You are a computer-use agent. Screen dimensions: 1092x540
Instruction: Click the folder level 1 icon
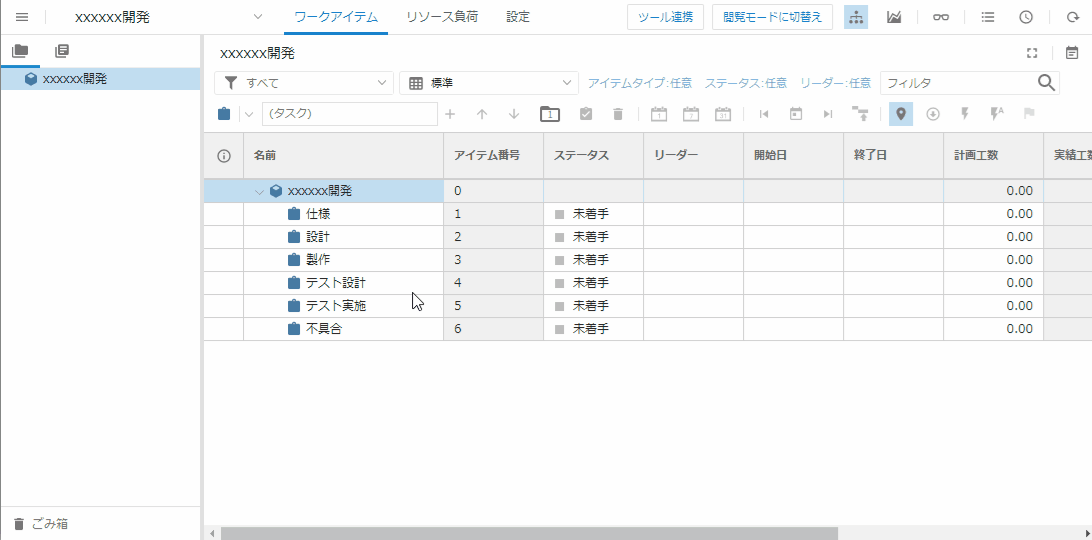tap(550, 114)
